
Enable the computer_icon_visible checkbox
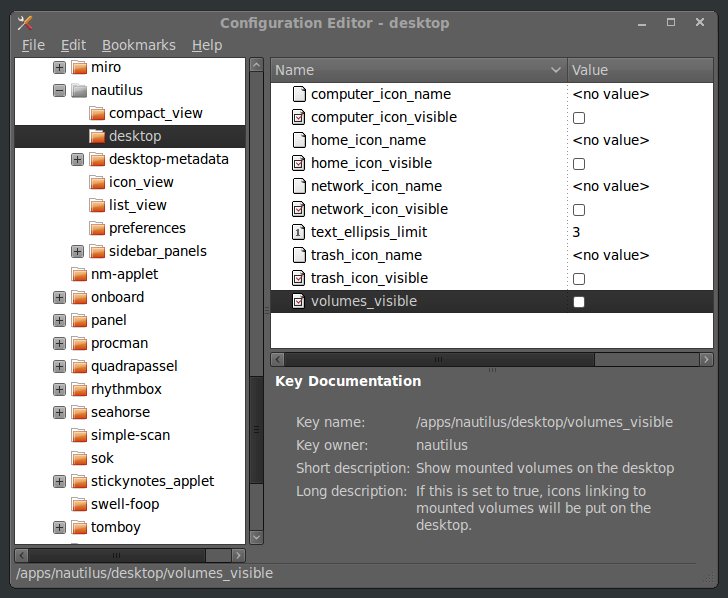[x=579, y=118]
